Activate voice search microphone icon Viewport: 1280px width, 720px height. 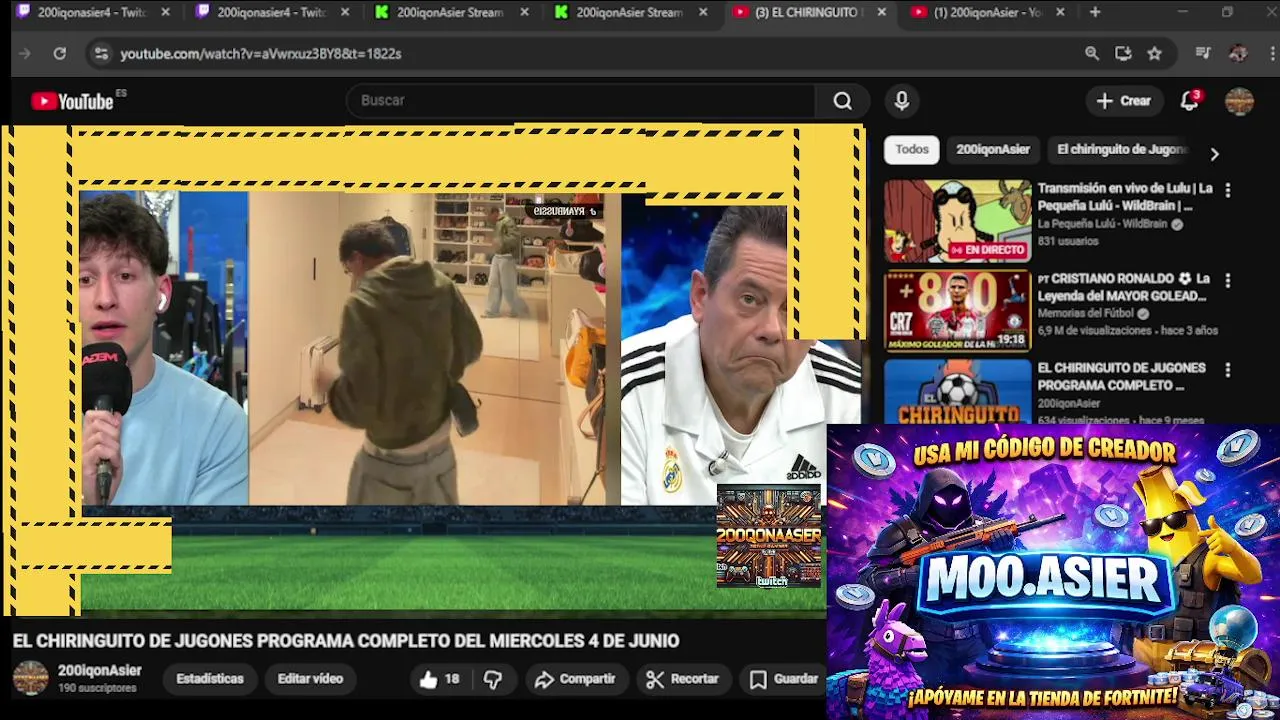tap(902, 101)
